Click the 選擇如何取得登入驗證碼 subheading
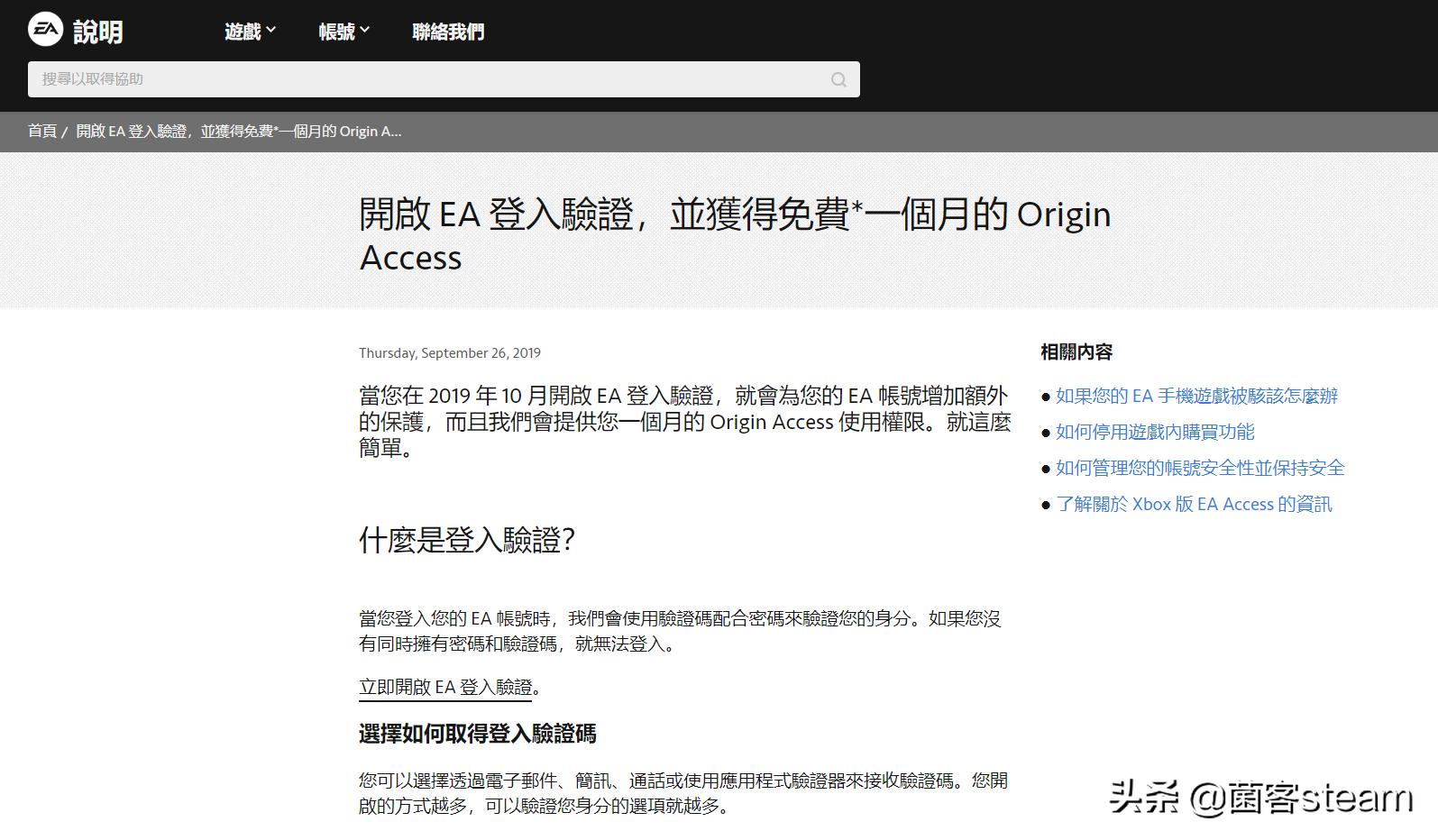Image resolution: width=1438 pixels, height=840 pixels. pos(477,734)
